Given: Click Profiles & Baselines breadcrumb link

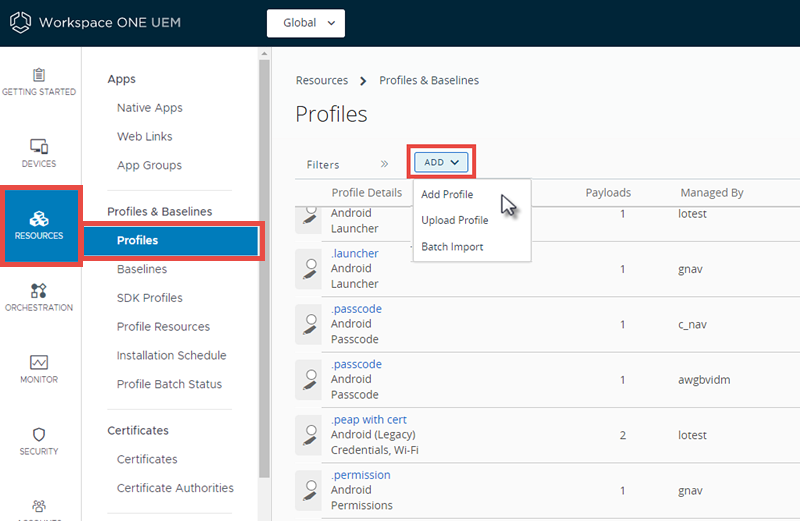Looking at the screenshot, I should click(429, 81).
